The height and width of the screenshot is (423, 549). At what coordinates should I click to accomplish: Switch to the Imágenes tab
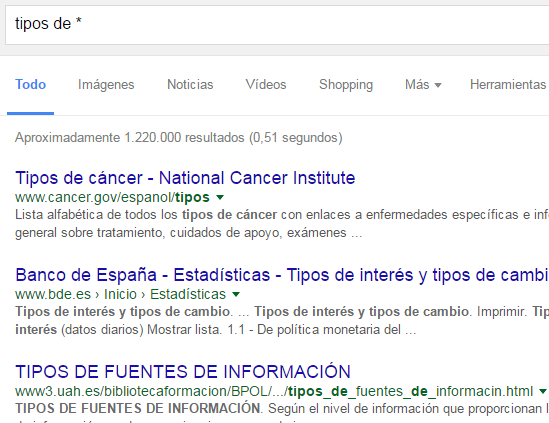(106, 85)
